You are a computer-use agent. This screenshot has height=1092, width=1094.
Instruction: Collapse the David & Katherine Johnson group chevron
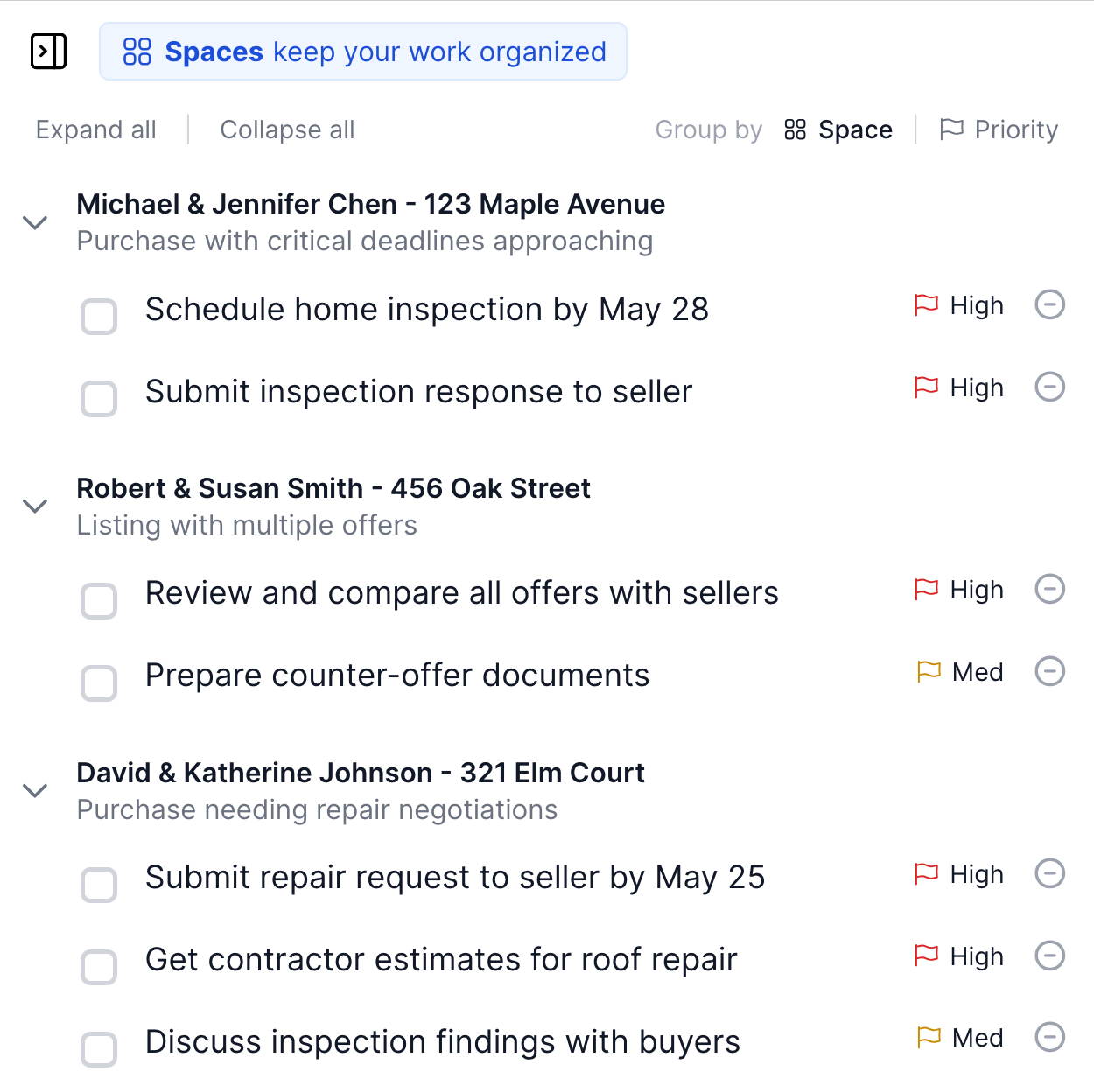coord(35,790)
